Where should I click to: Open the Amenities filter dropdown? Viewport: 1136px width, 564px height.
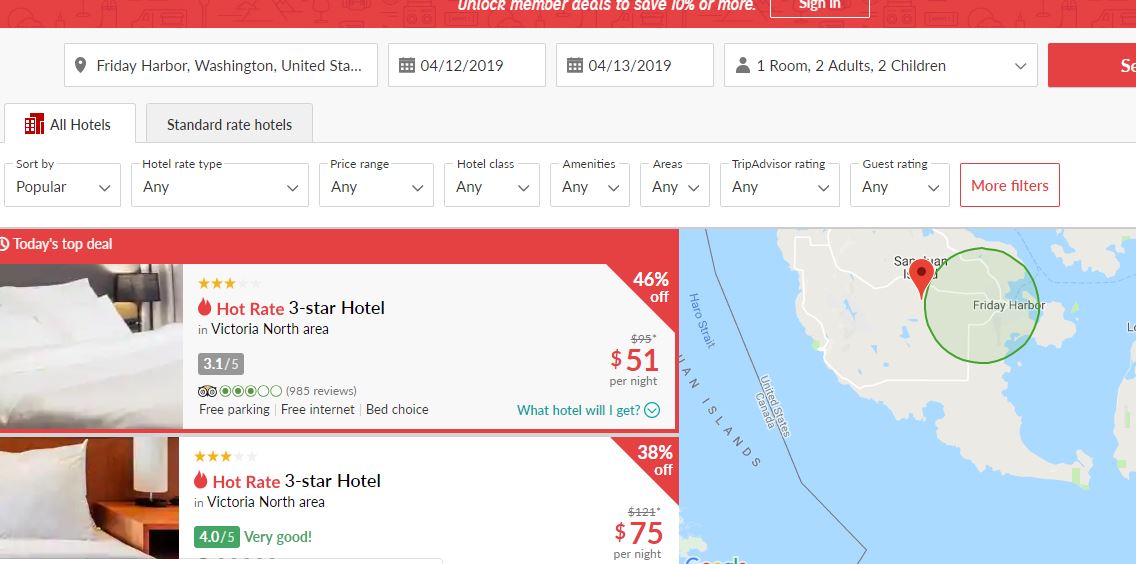pyautogui.click(x=588, y=187)
